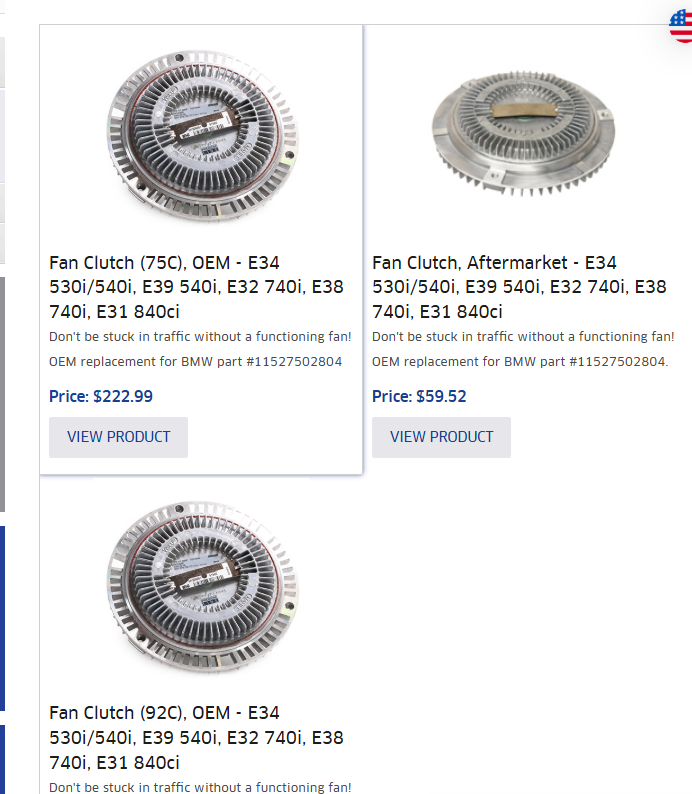The image size is (692, 794).
Task: Click the US flag country selector icon
Action: pyautogui.click(x=681, y=26)
